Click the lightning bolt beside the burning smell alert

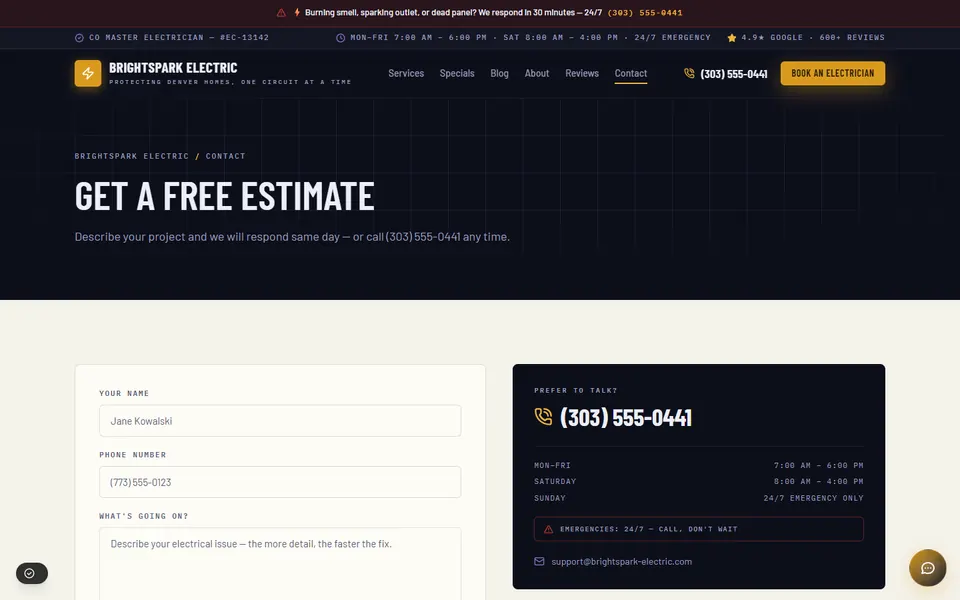click(x=297, y=13)
